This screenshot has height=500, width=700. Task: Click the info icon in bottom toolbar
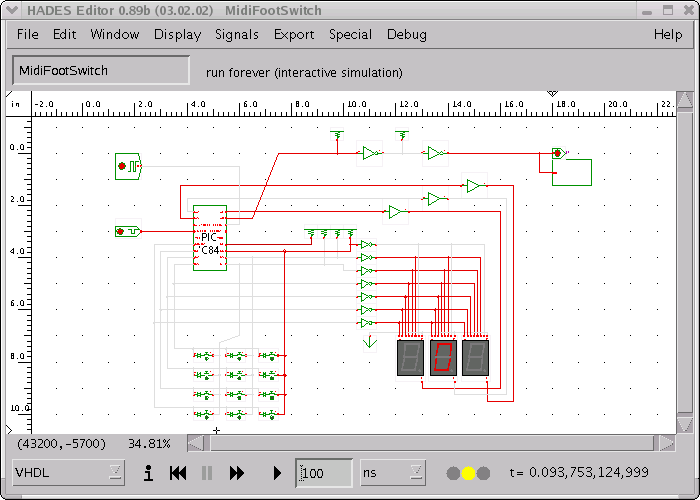click(148, 473)
